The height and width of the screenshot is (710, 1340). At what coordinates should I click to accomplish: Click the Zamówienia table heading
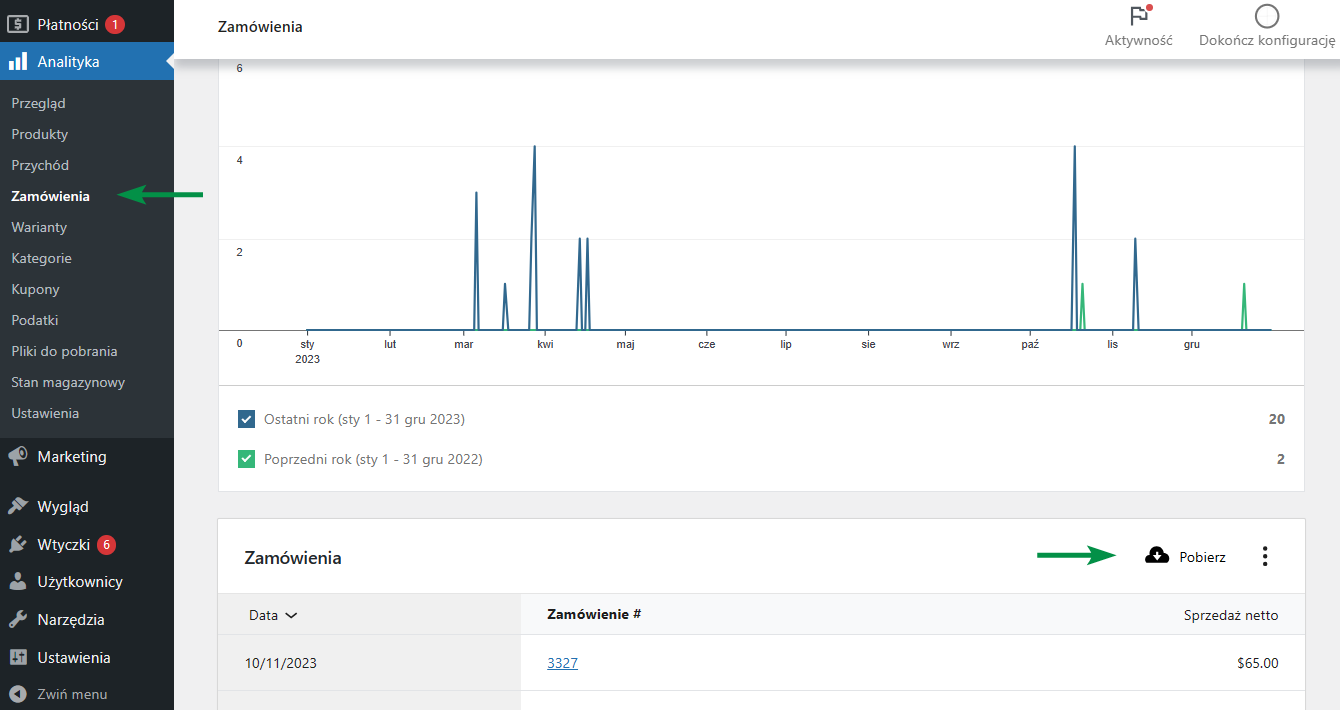coord(293,558)
